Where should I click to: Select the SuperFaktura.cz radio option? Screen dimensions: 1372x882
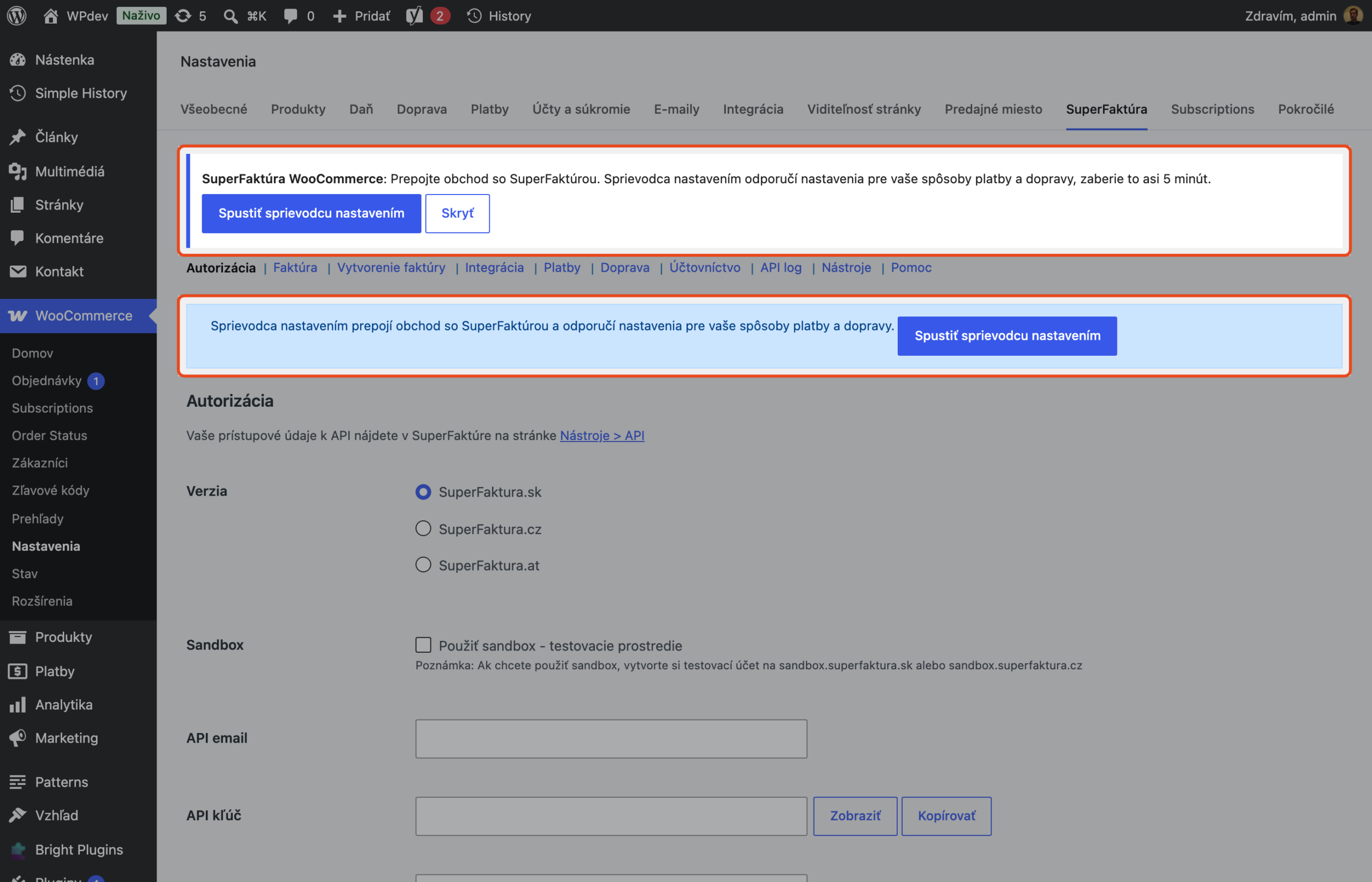(423, 529)
